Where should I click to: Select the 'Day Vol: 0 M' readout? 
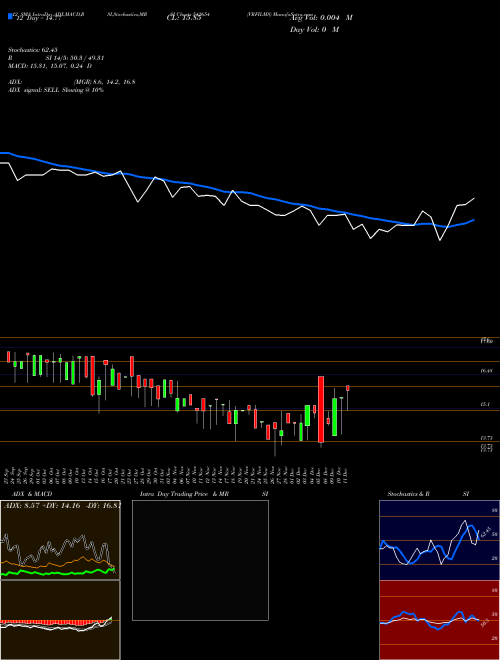point(314,30)
